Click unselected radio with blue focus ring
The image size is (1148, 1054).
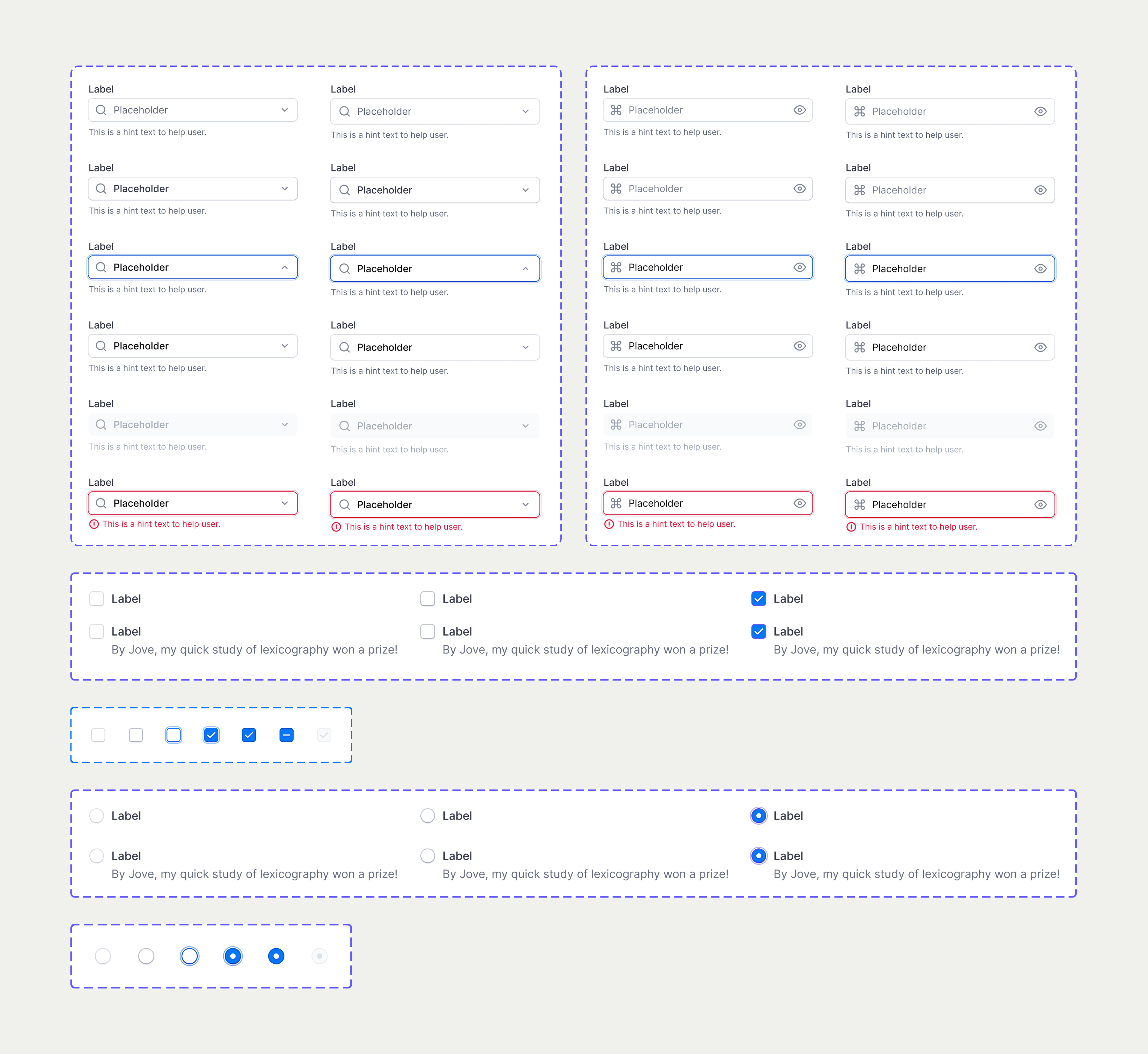[x=189, y=957]
